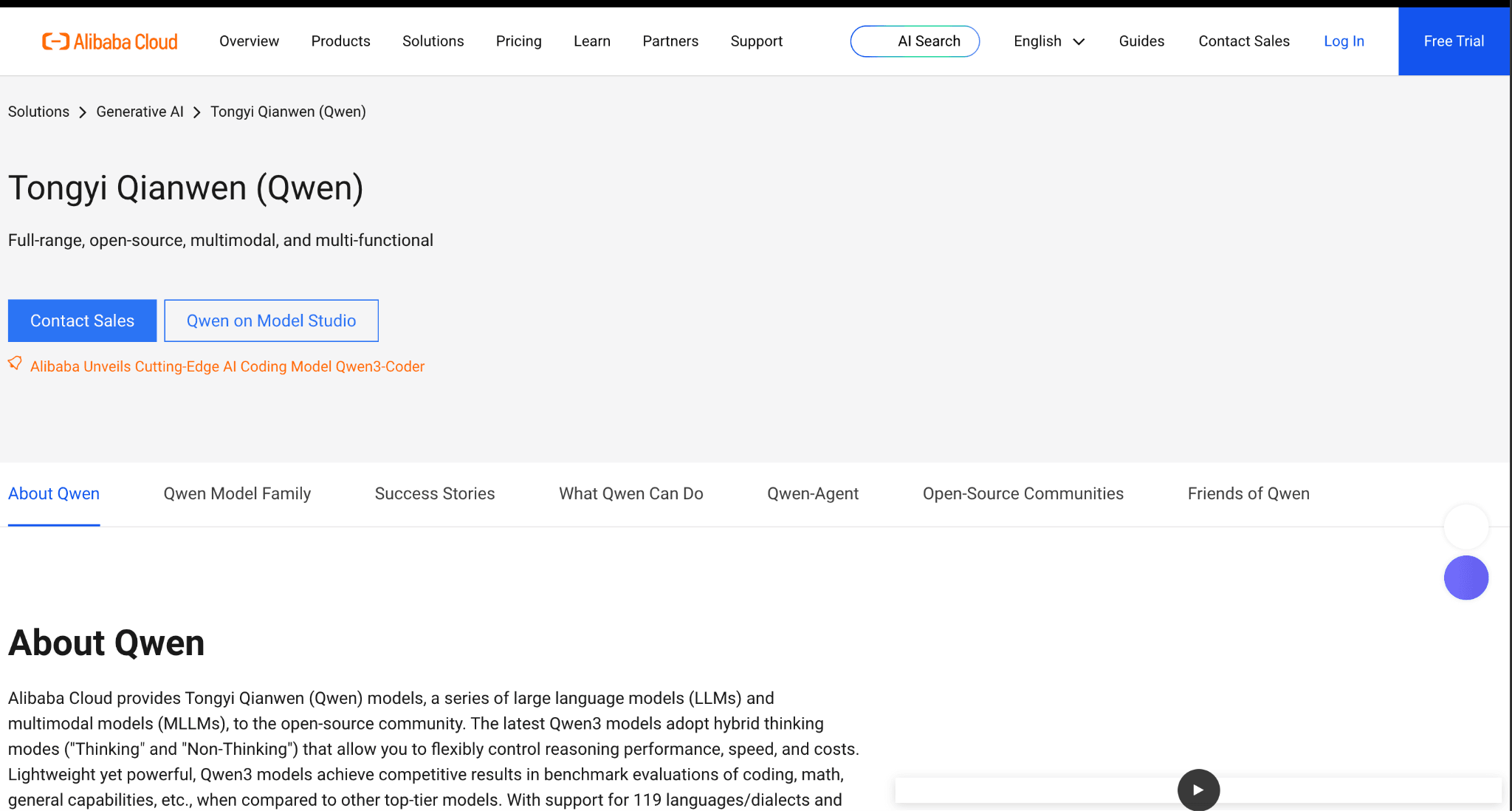Open the Learn menu

[x=591, y=41]
